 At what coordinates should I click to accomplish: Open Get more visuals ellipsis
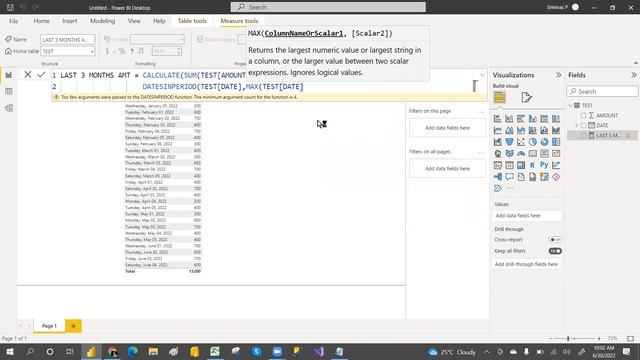click(x=509, y=188)
